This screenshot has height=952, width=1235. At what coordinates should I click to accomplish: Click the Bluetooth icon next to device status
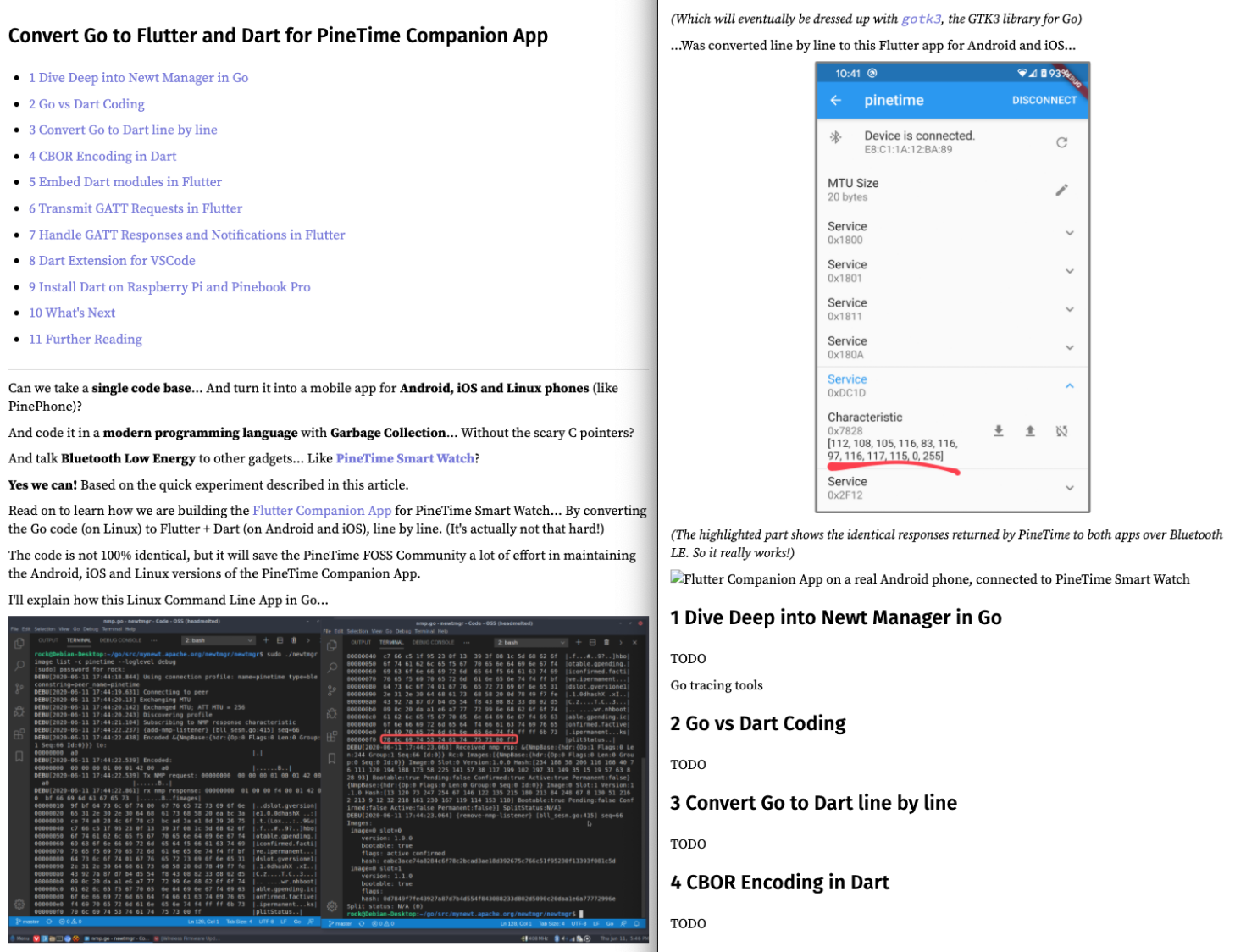835,137
